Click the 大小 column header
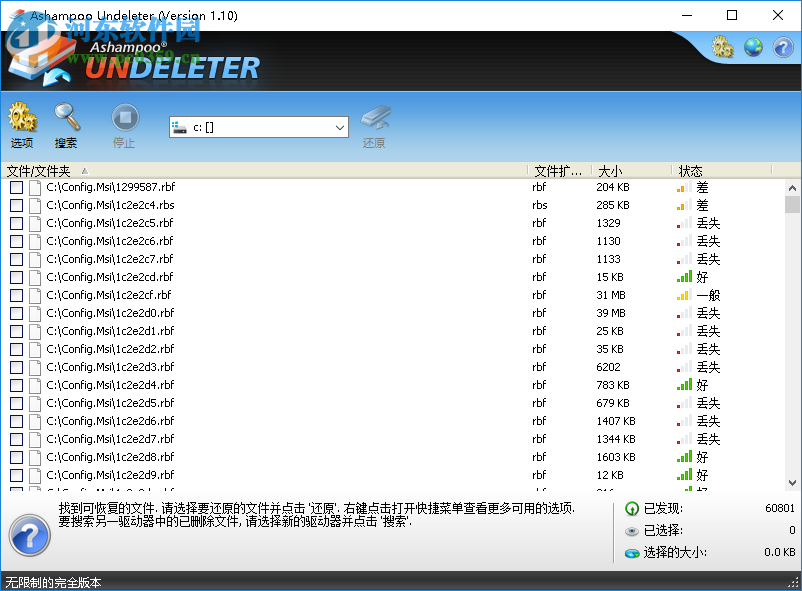The image size is (802, 591). pyautogui.click(x=610, y=170)
